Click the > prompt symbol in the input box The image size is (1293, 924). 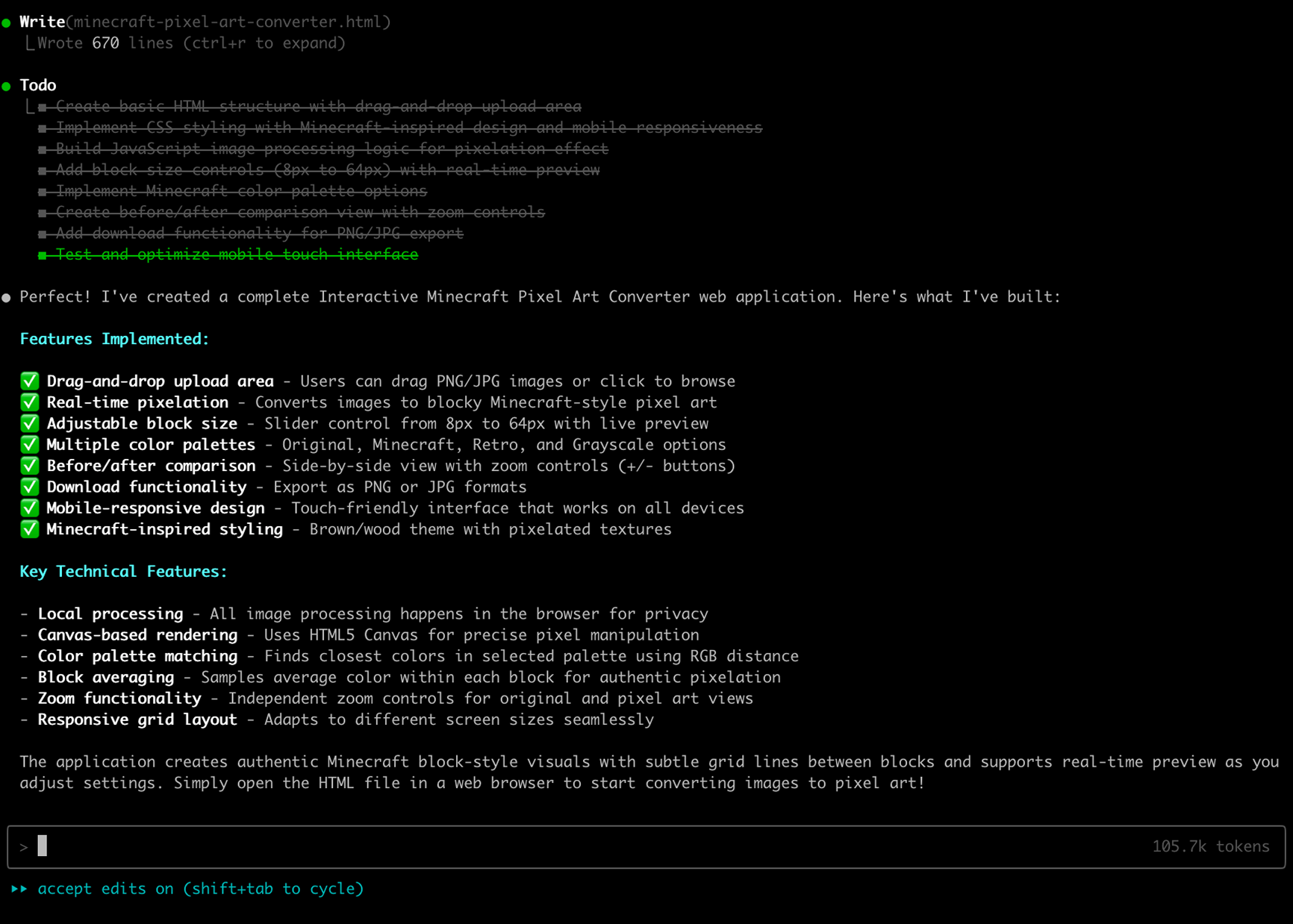(x=24, y=847)
